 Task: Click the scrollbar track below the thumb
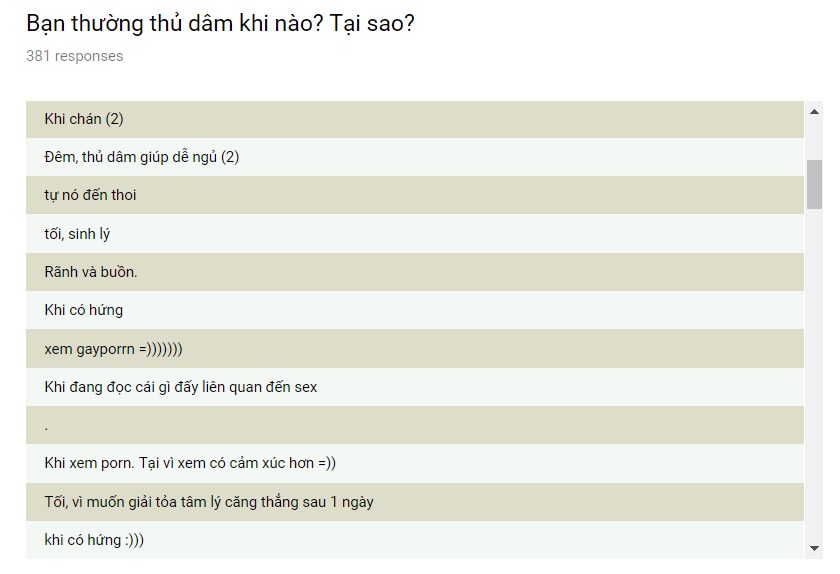point(814,373)
